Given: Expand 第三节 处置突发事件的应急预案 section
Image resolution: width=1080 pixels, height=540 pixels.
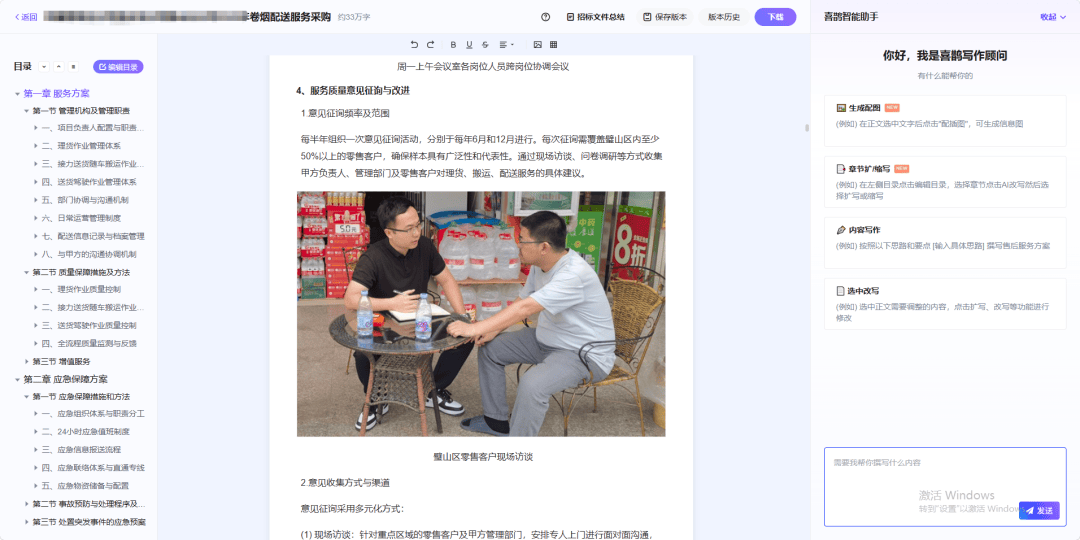Looking at the screenshot, I should (27, 522).
